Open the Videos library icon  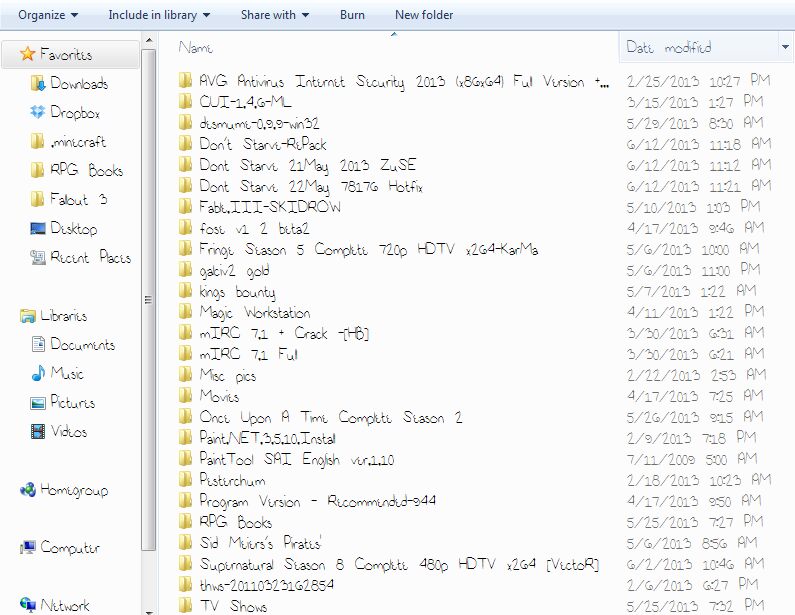point(38,431)
